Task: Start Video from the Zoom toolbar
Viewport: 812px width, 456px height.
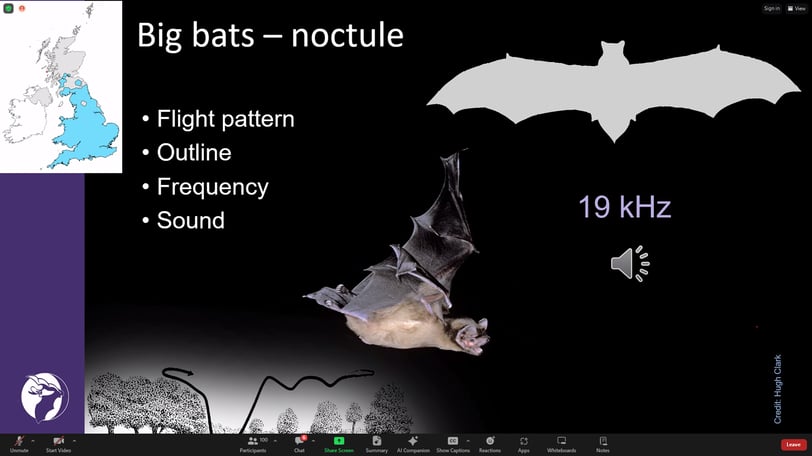Action: 58,444
